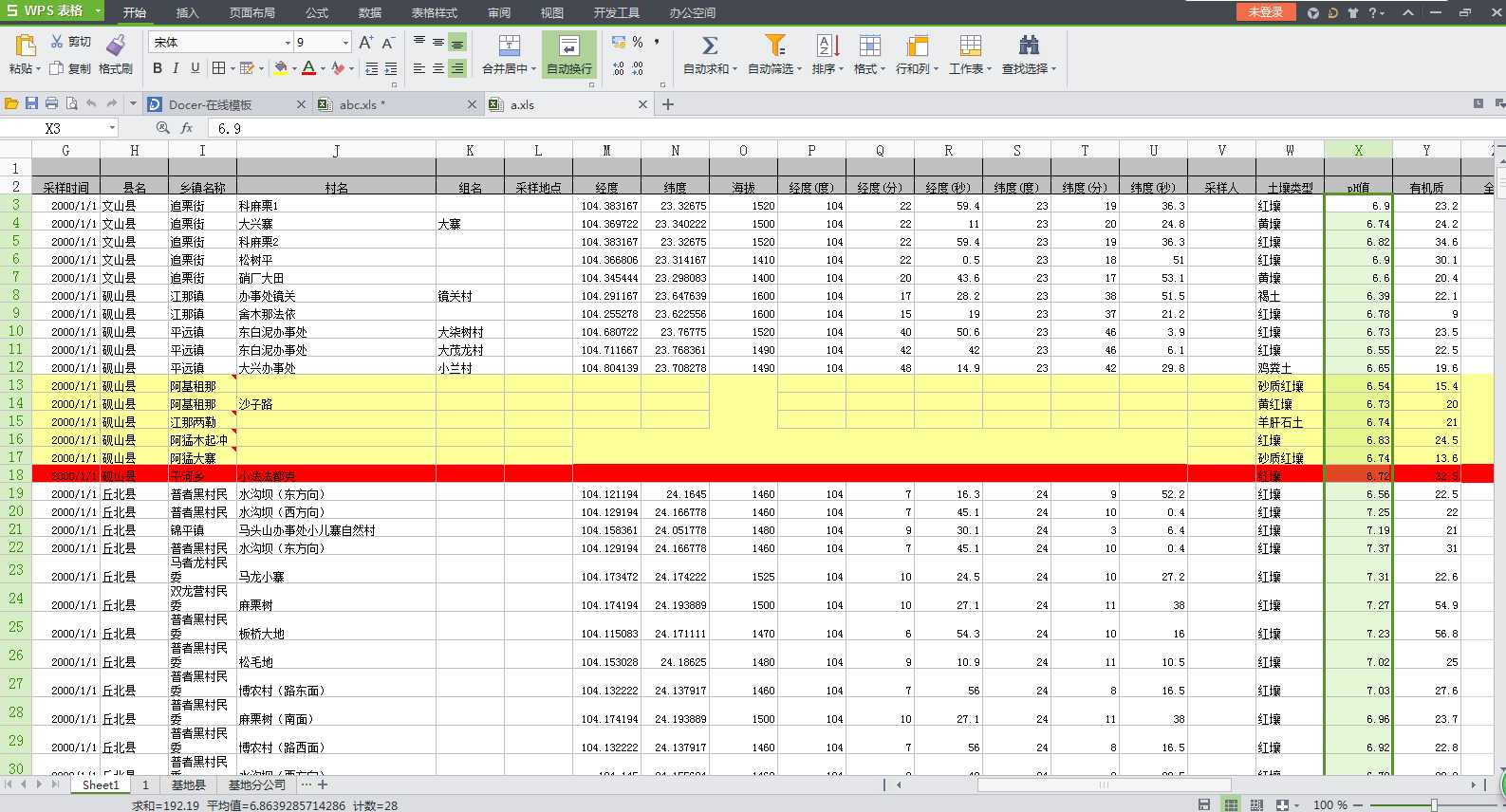This screenshot has width=1506, height=812.
Task: Expand the Paste options arrow
Action: click(39, 68)
